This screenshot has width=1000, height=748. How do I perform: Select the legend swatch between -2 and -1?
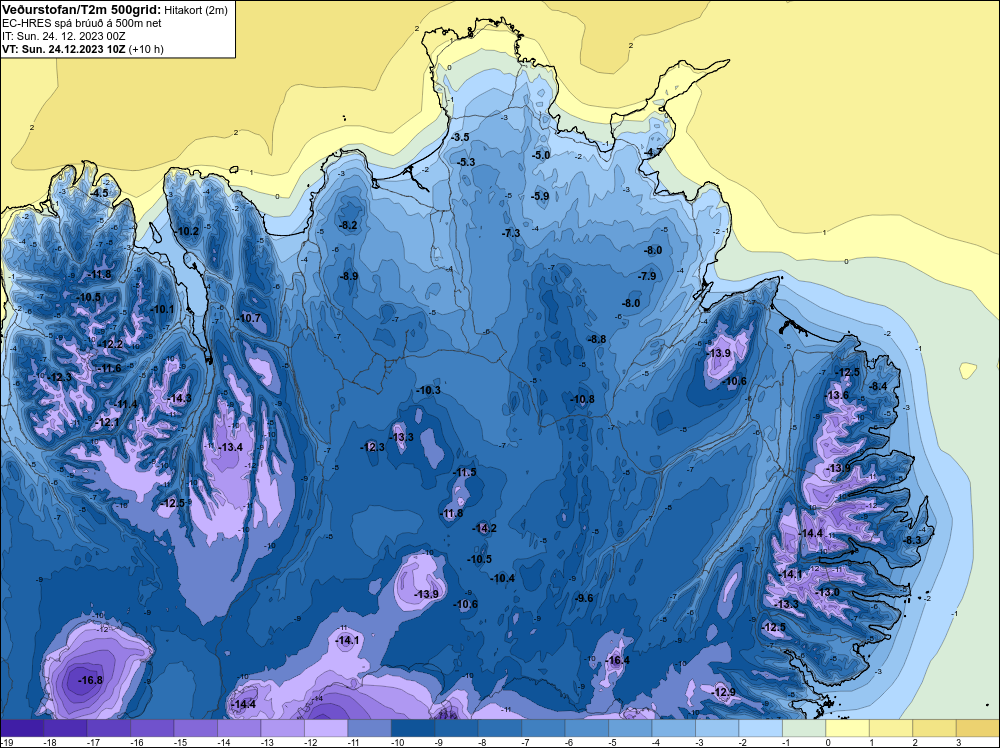pyautogui.click(x=761, y=729)
